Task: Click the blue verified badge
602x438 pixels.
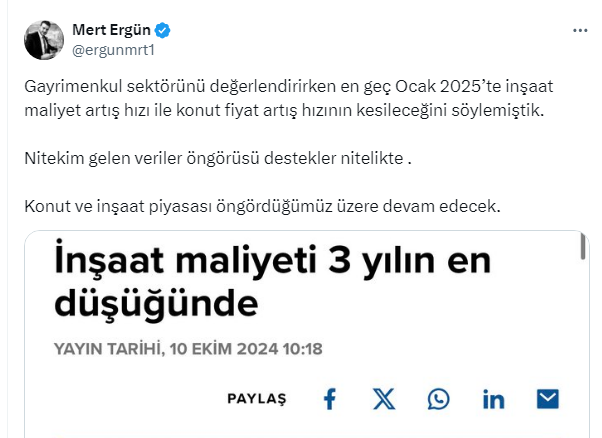Action: (x=164, y=29)
